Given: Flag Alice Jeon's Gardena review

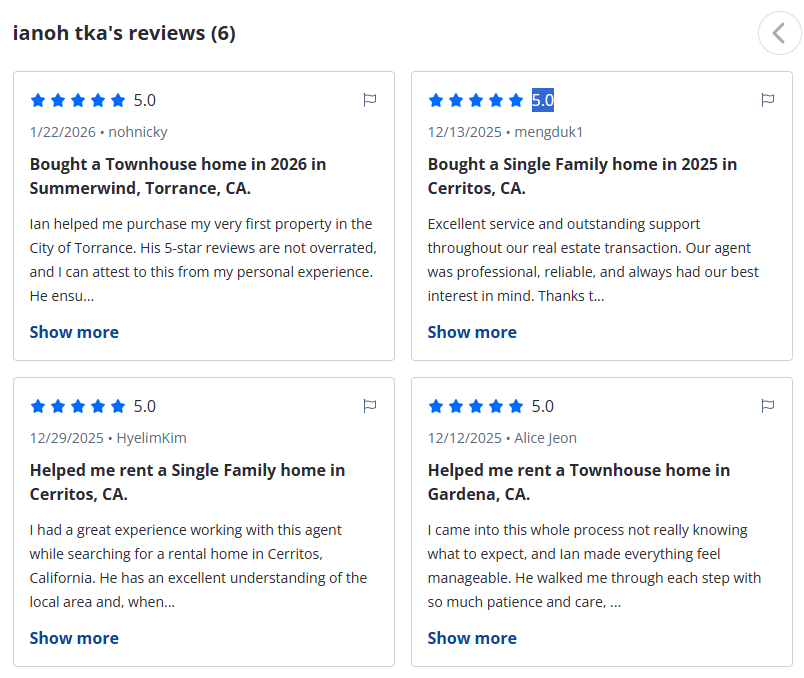Looking at the screenshot, I should click(x=767, y=406).
